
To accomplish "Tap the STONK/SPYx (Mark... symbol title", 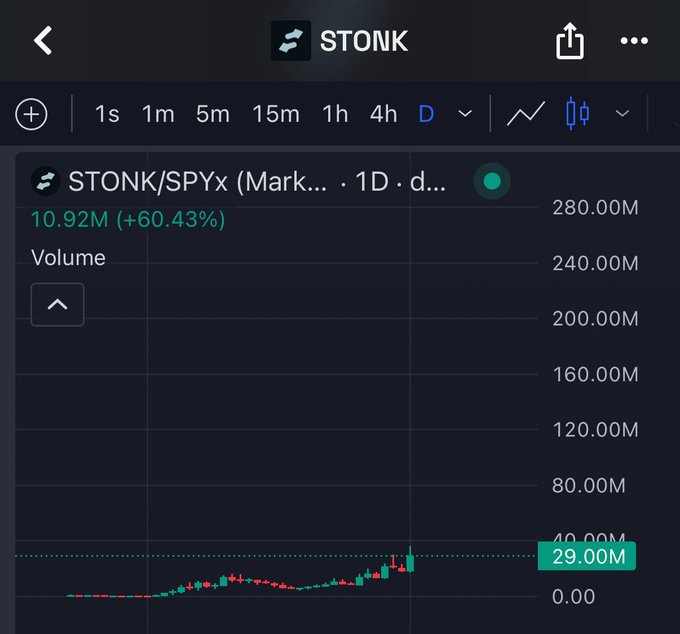I will click(197, 181).
